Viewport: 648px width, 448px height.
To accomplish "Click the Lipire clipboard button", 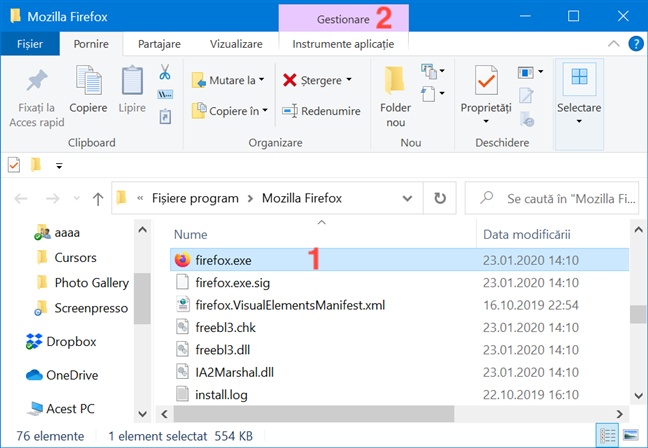I will pyautogui.click(x=132, y=90).
